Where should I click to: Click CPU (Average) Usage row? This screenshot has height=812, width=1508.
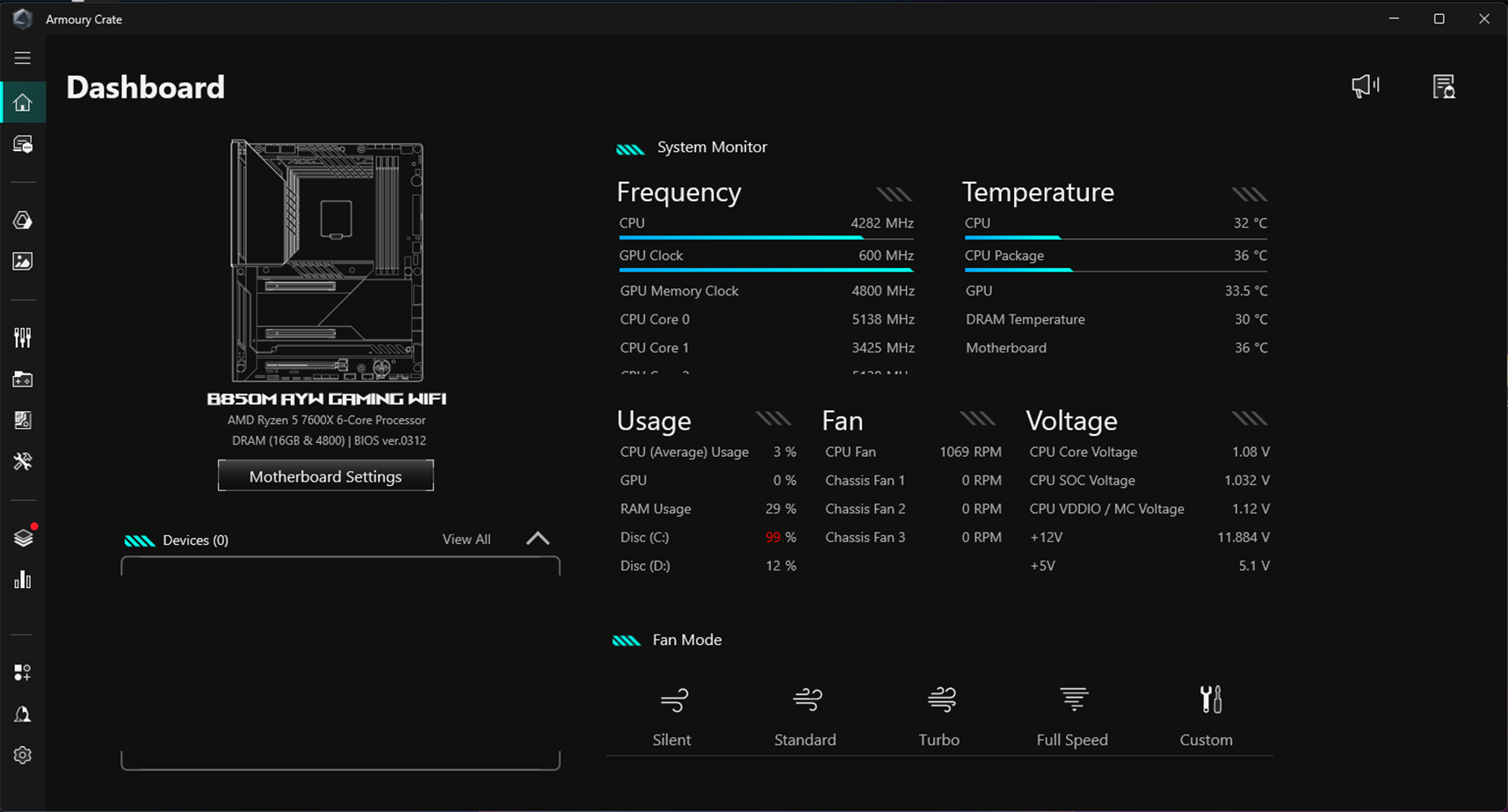point(708,452)
